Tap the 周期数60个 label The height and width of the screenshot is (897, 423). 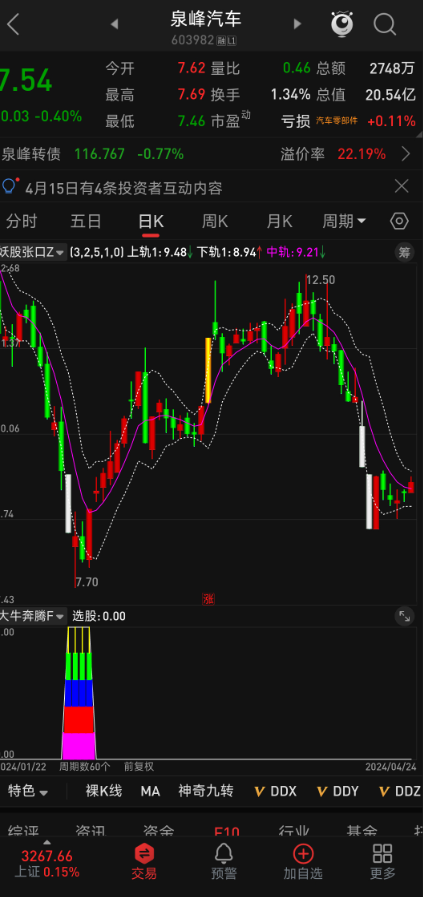tap(84, 766)
